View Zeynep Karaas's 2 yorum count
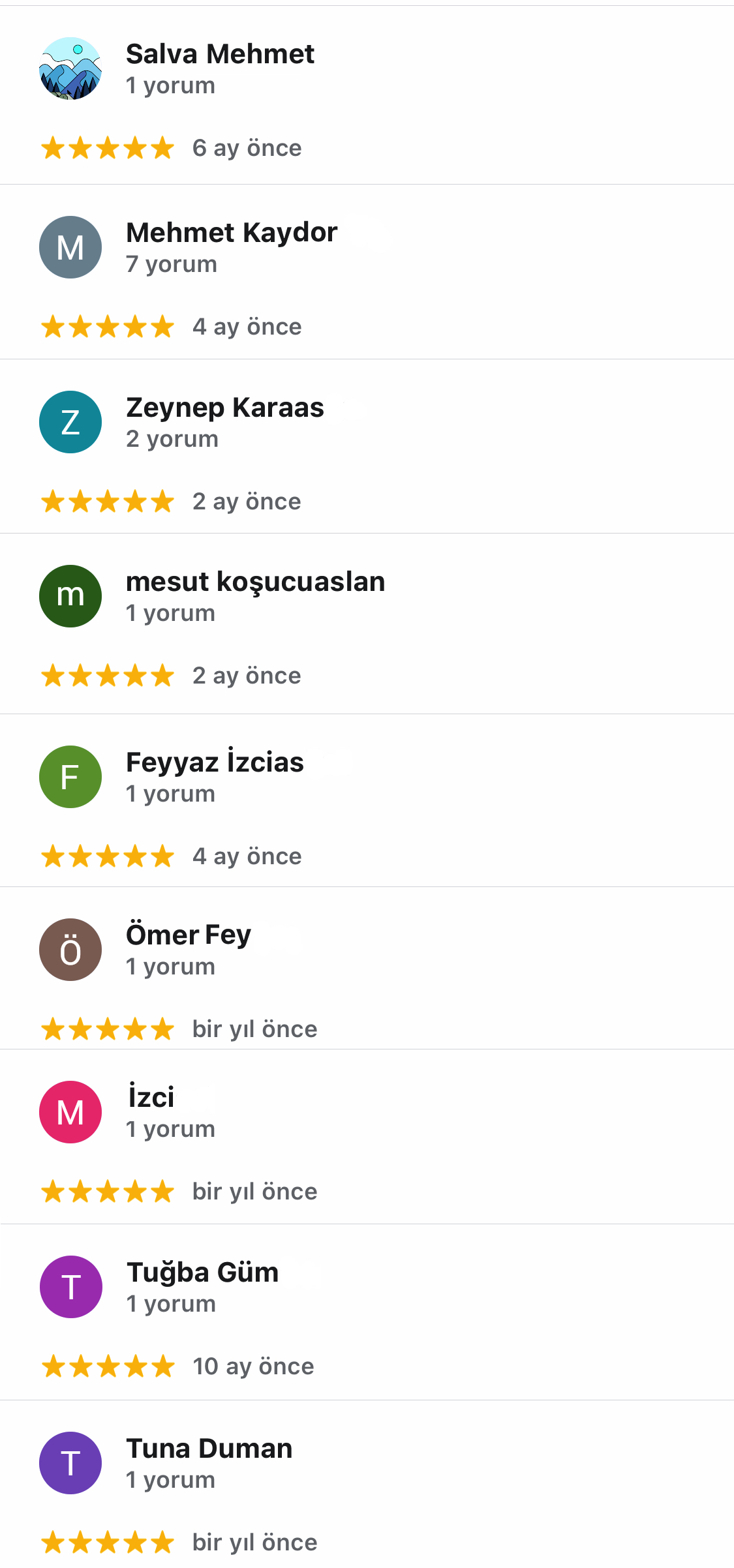 click(172, 439)
